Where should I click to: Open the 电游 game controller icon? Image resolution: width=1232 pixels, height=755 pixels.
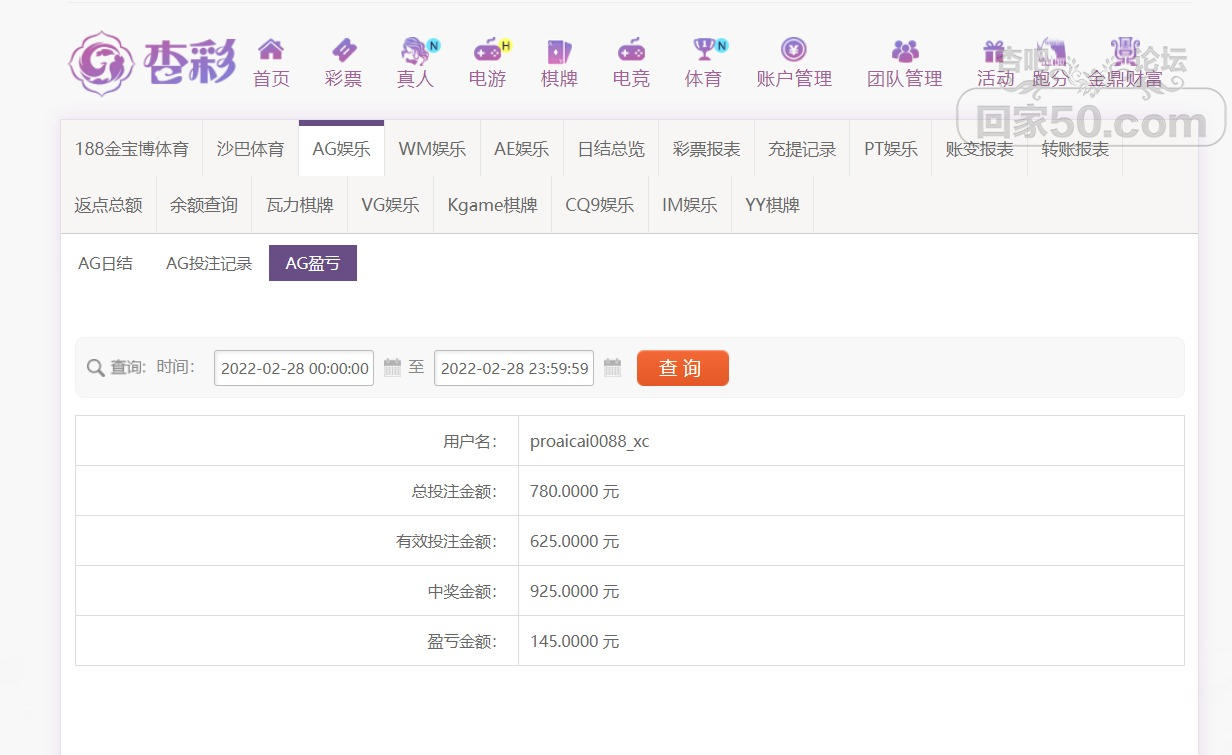487,50
